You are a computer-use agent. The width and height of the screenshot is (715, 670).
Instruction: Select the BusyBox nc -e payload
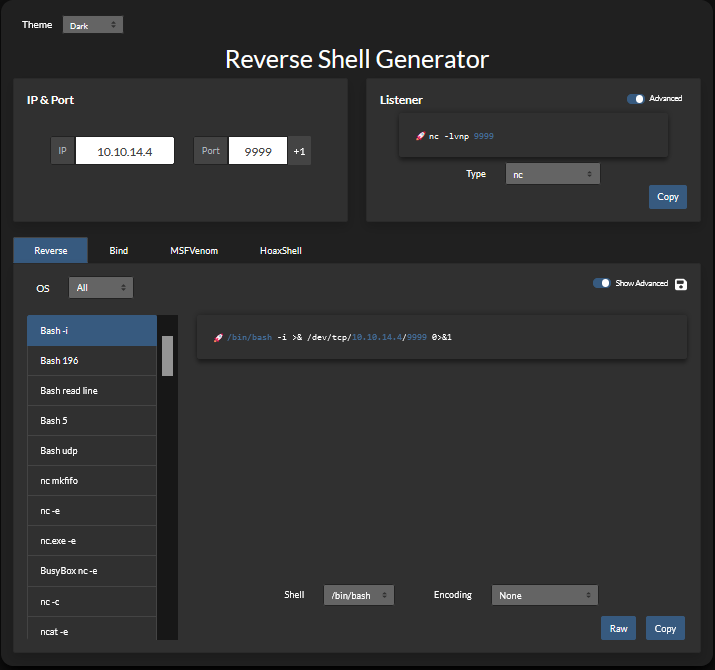92,571
